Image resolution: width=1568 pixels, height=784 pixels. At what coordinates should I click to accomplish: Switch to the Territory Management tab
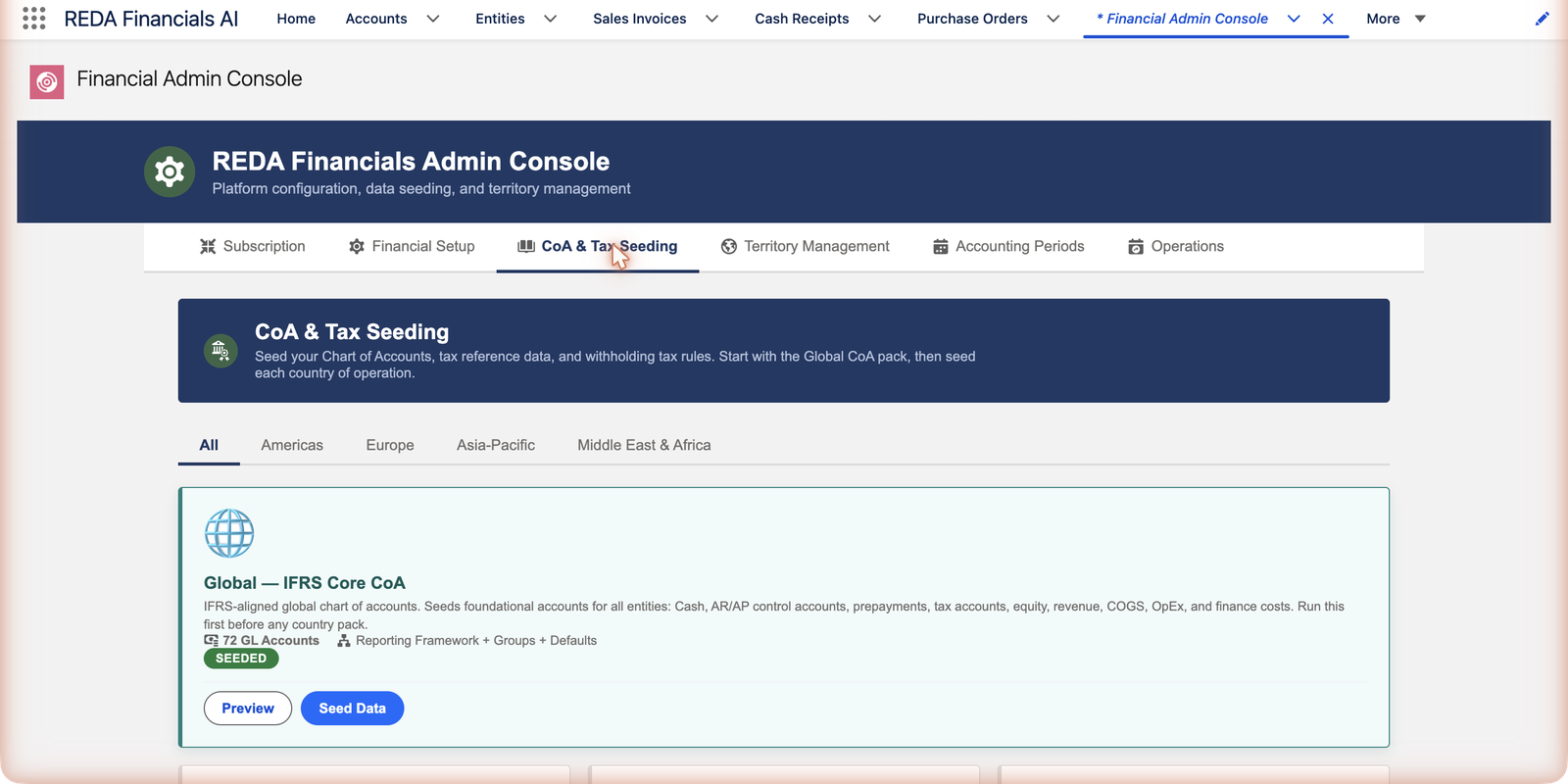pyautogui.click(x=805, y=246)
